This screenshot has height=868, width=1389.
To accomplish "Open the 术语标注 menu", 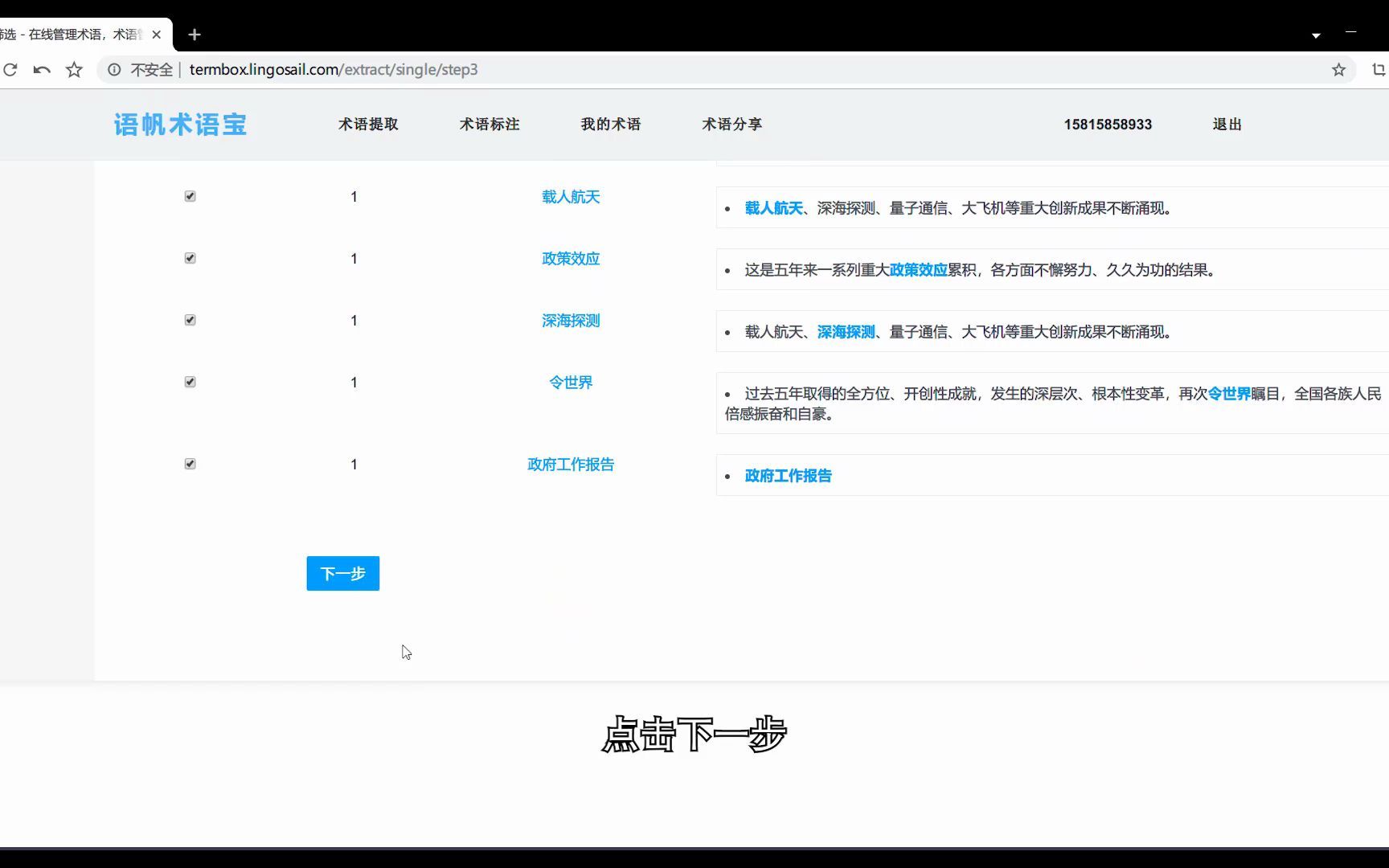I will (x=490, y=125).
